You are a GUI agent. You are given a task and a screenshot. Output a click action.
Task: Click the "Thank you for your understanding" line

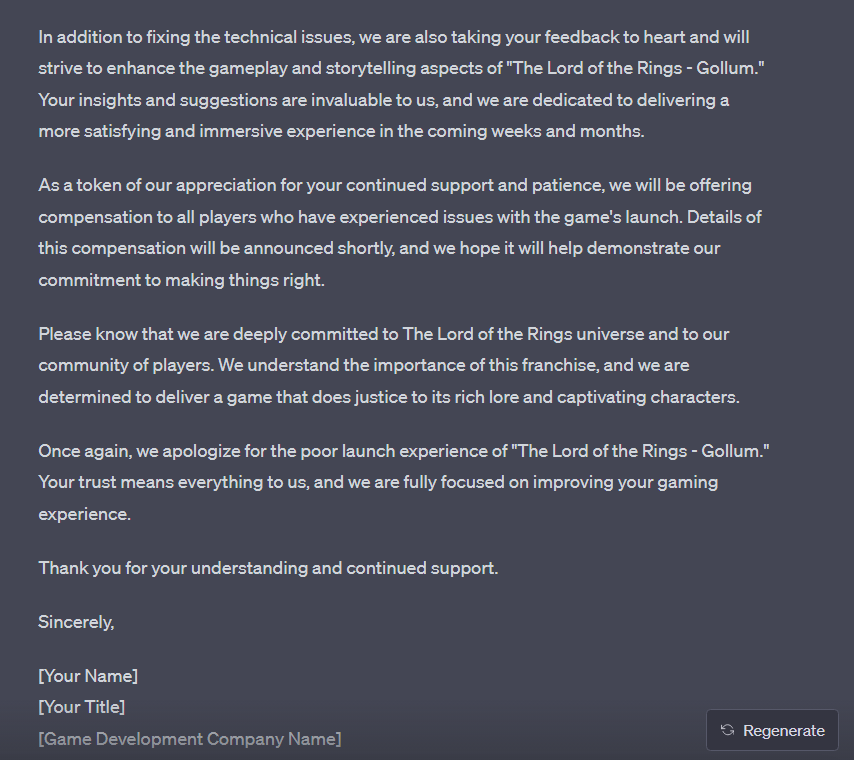[x=268, y=568]
